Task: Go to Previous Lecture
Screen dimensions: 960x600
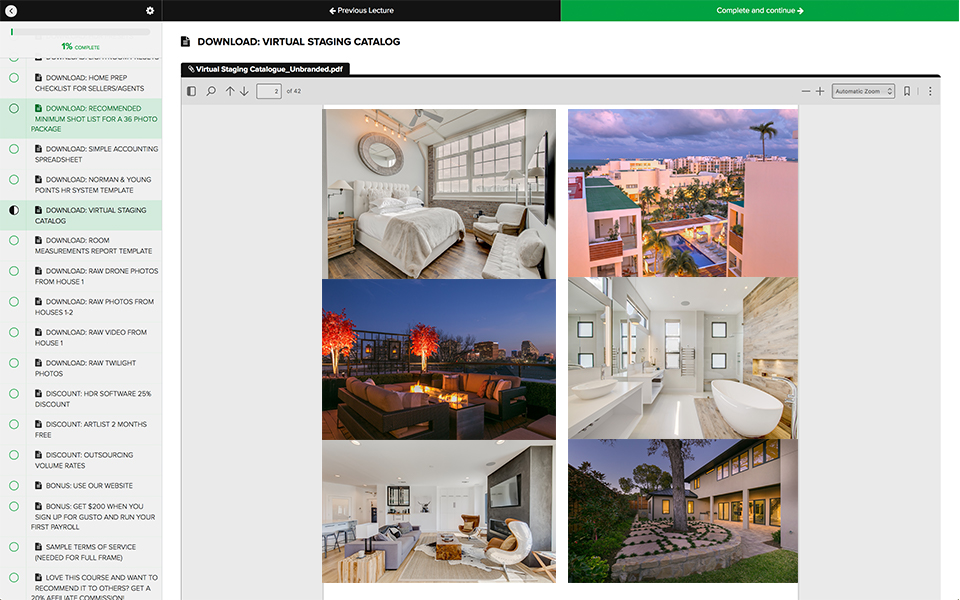Action: tap(361, 10)
